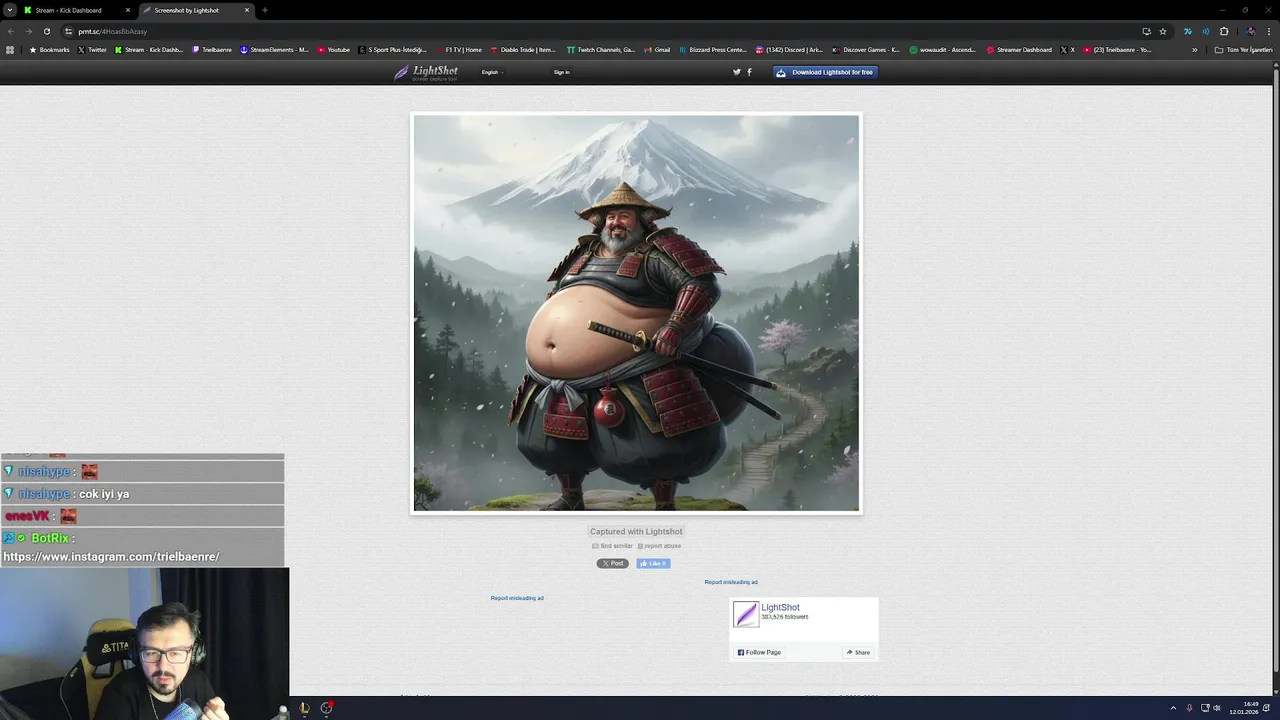Click the samurai screenshot image
Viewport: 1280px width, 720px height.
(x=636, y=313)
